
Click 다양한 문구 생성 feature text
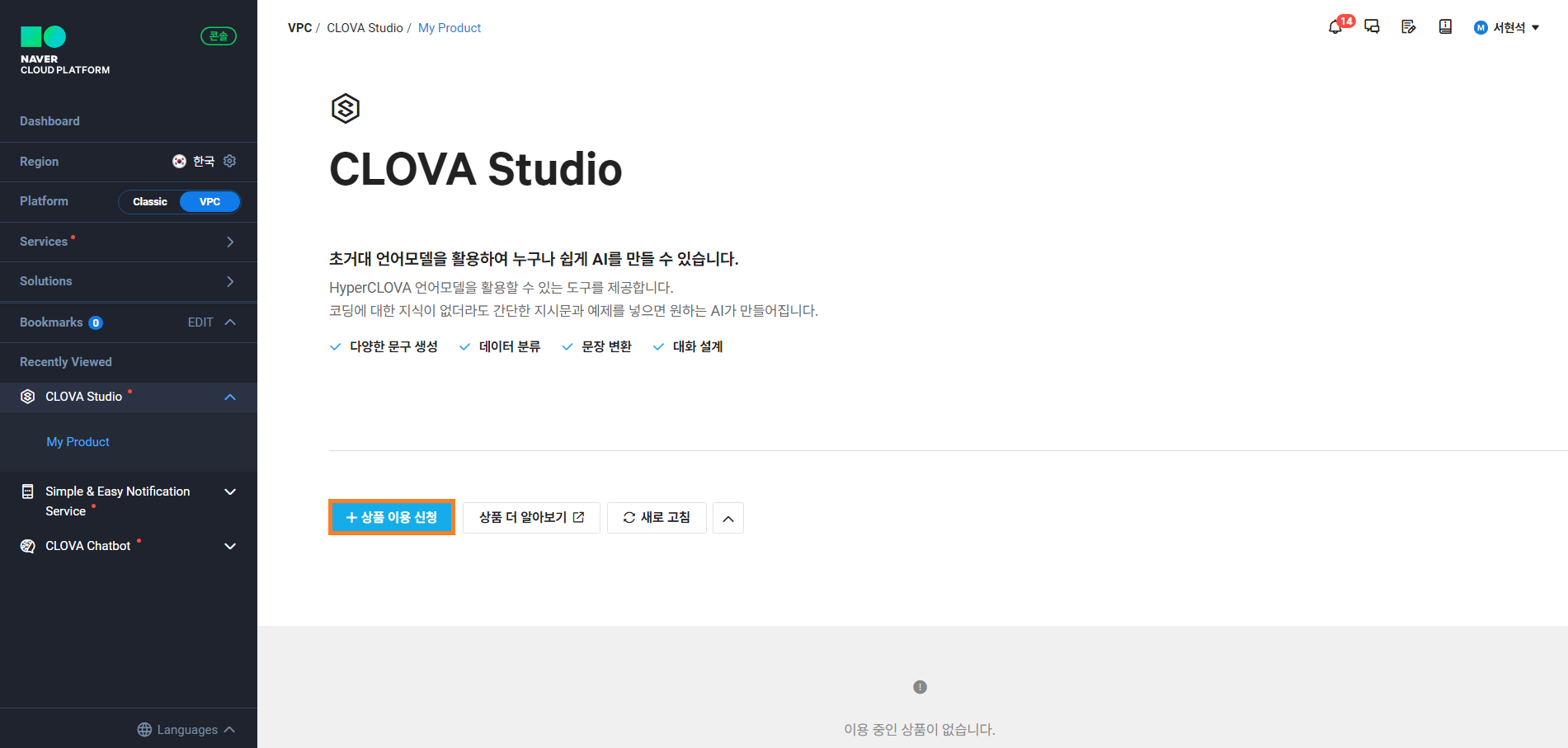click(x=393, y=346)
